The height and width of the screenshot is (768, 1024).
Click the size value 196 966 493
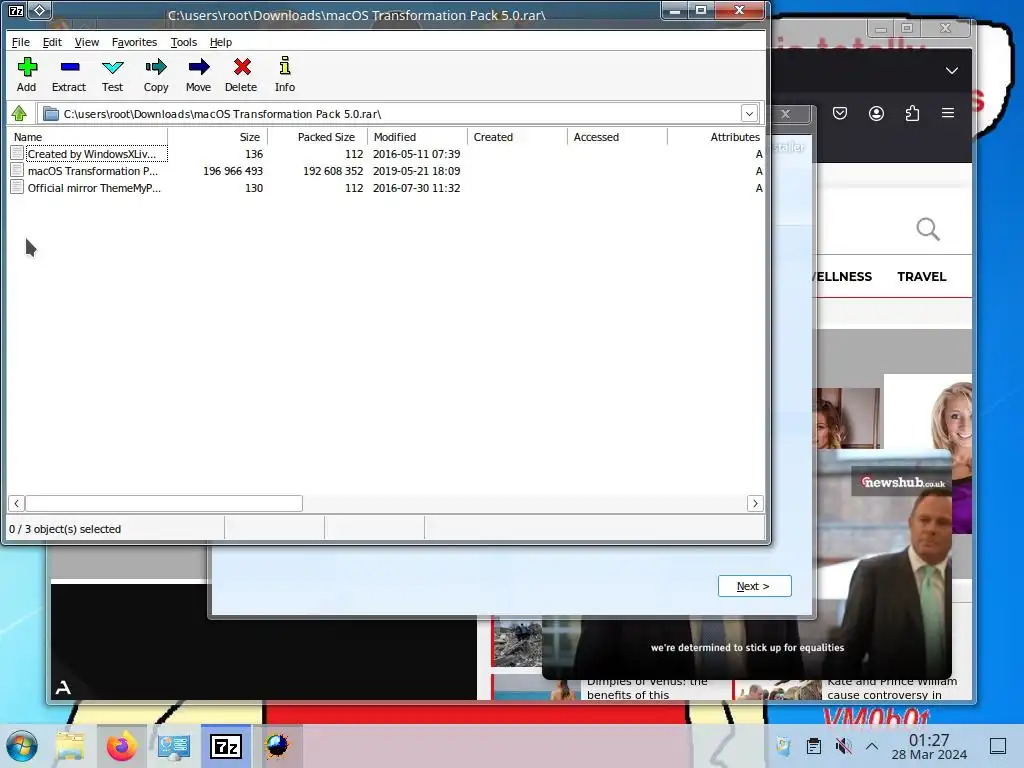[232, 171]
